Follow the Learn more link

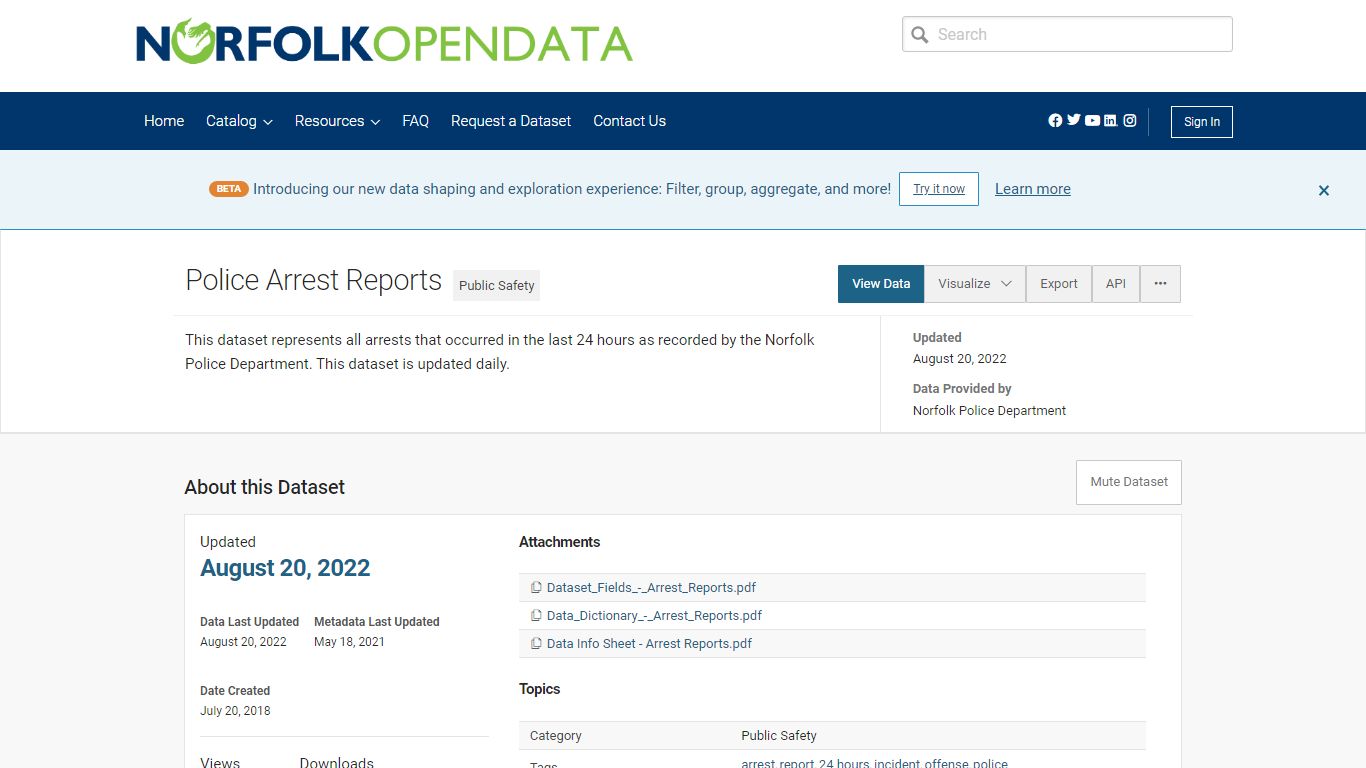pyautogui.click(x=1033, y=189)
